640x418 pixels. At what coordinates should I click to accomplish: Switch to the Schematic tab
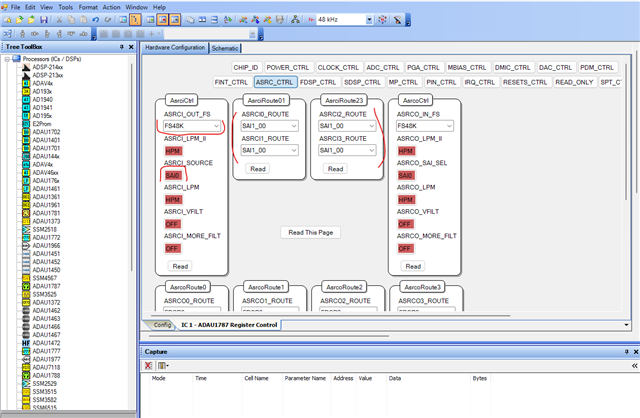[225, 48]
